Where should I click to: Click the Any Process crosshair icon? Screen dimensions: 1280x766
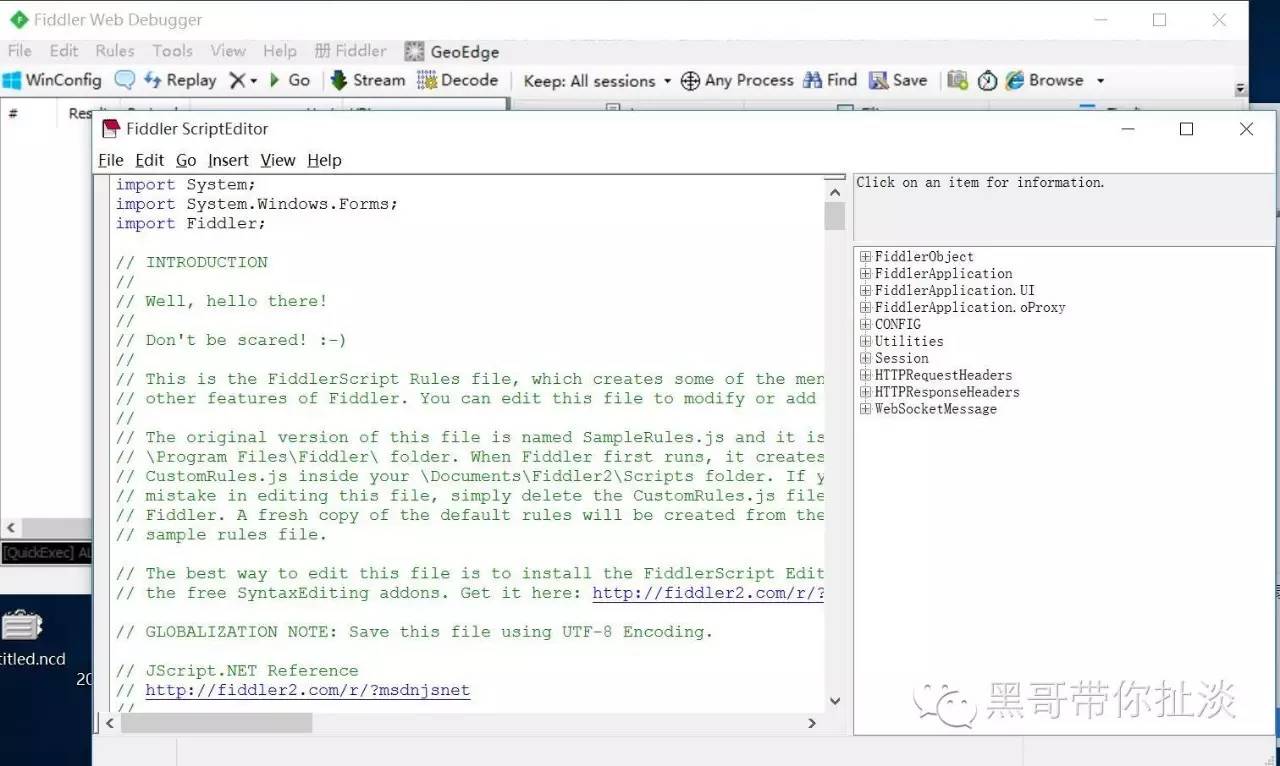tap(690, 81)
